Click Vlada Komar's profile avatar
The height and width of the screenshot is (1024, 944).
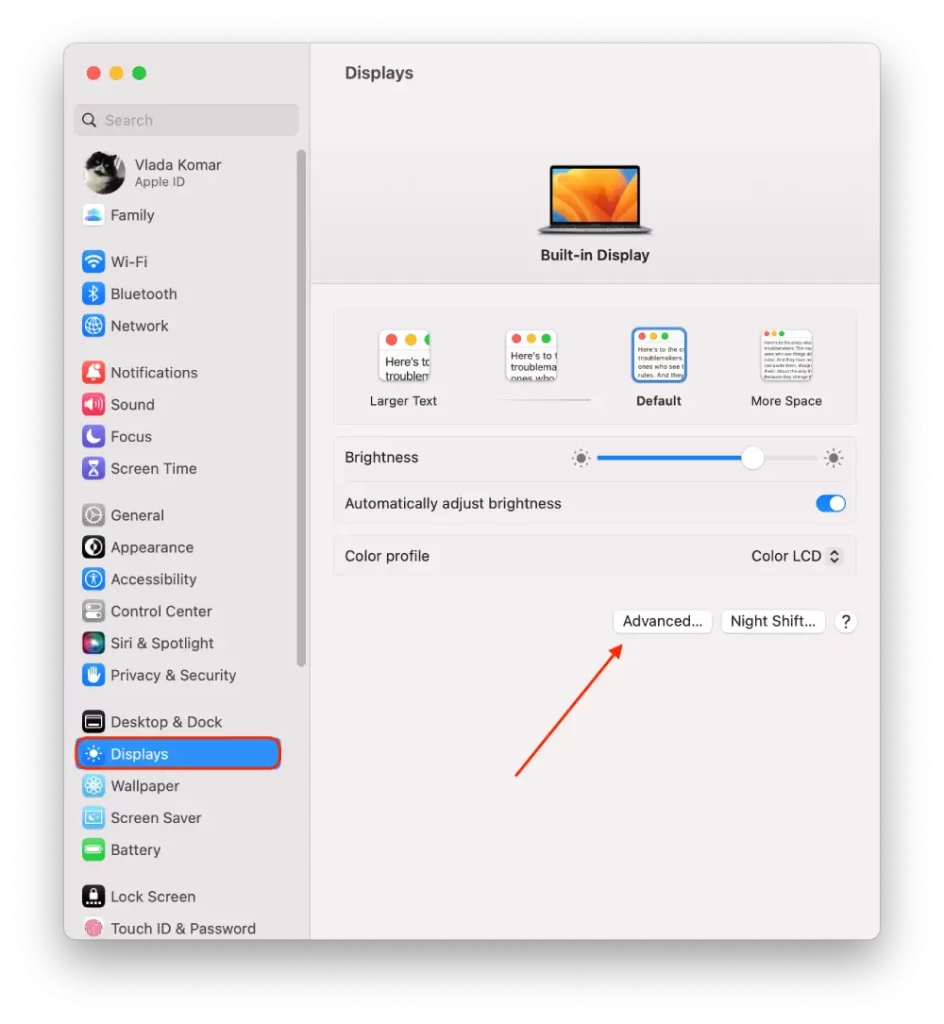[104, 172]
